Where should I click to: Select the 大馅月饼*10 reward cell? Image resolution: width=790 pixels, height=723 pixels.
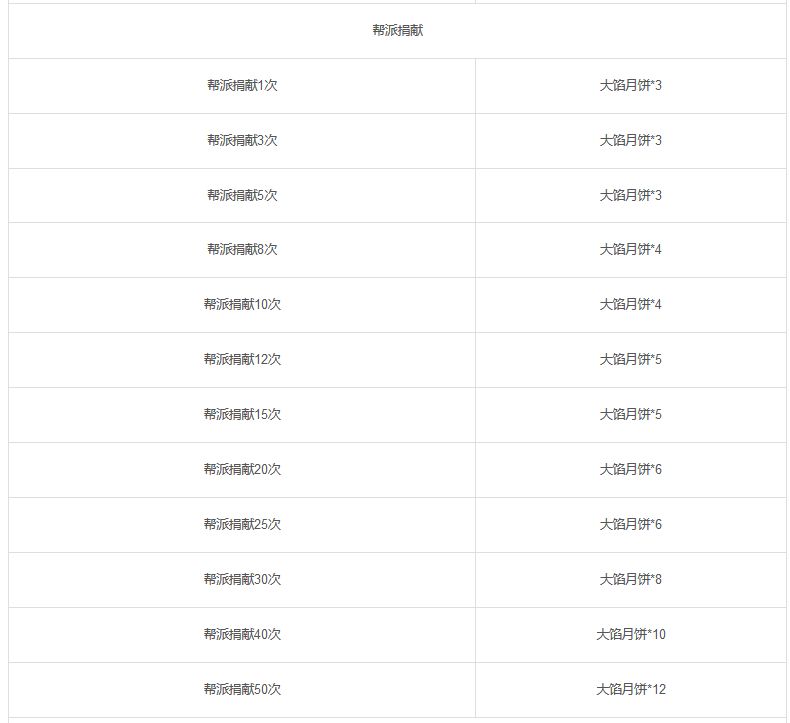coord(631,634)
